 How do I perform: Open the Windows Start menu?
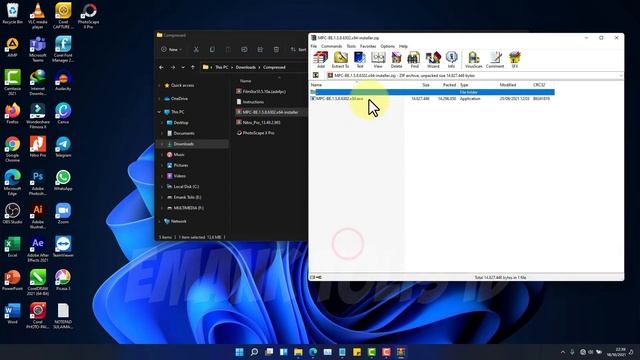240,352
